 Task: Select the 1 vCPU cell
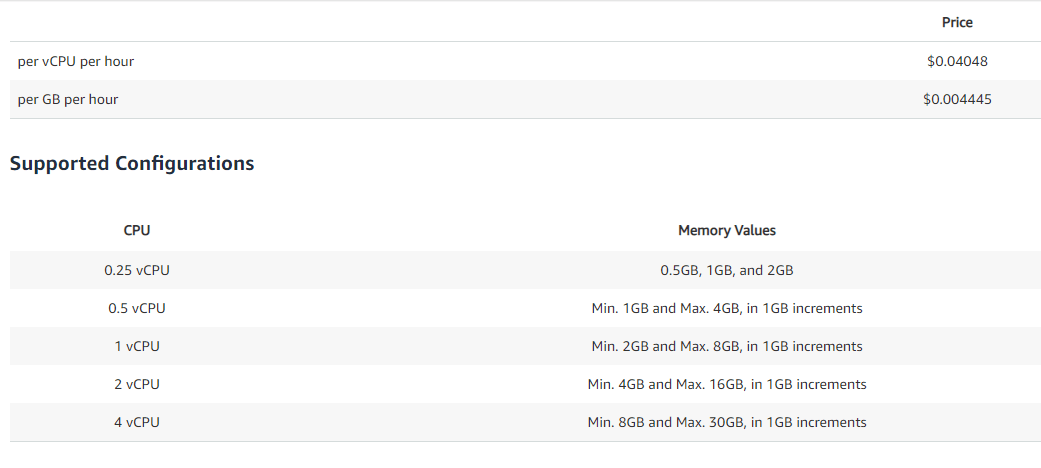(x=137, y=347)
